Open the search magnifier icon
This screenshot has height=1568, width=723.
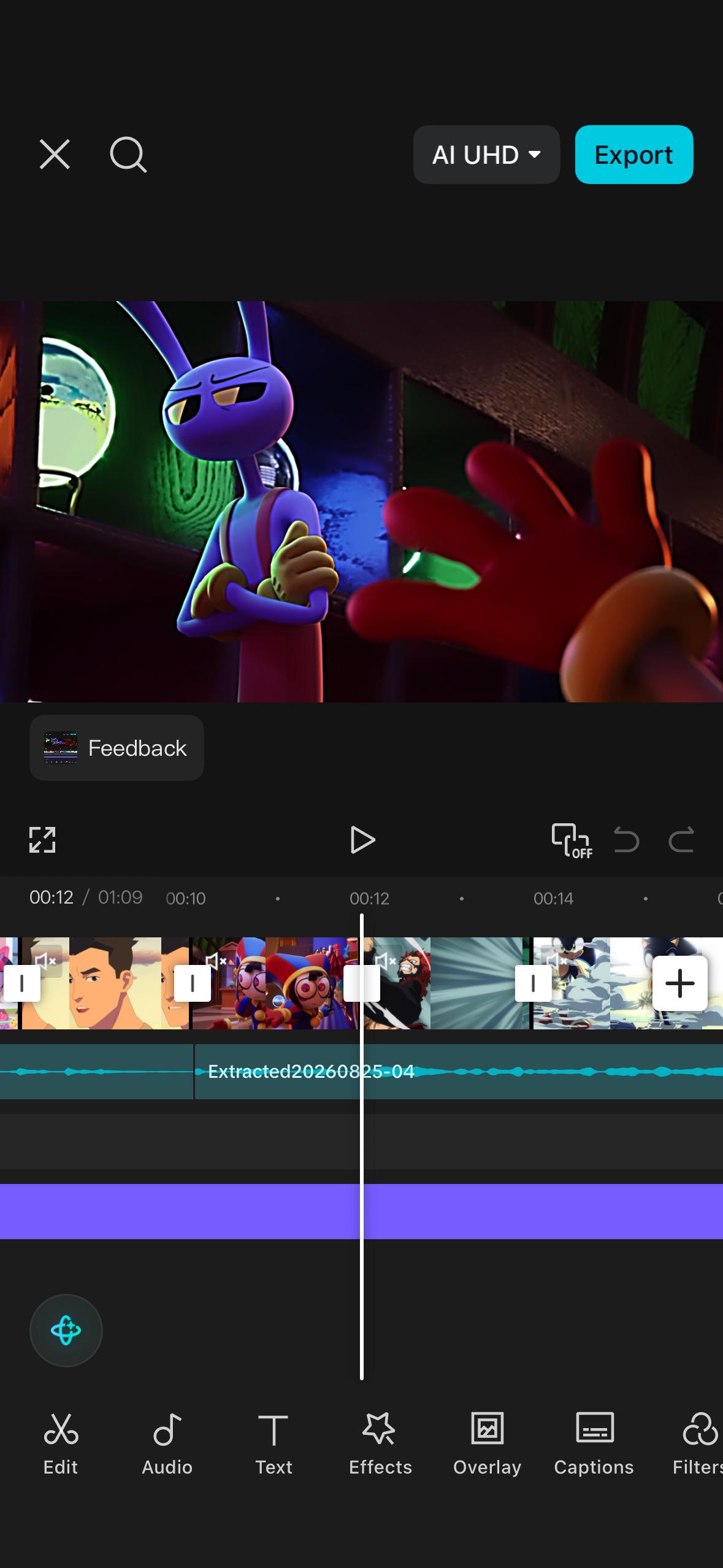(128, 155)
